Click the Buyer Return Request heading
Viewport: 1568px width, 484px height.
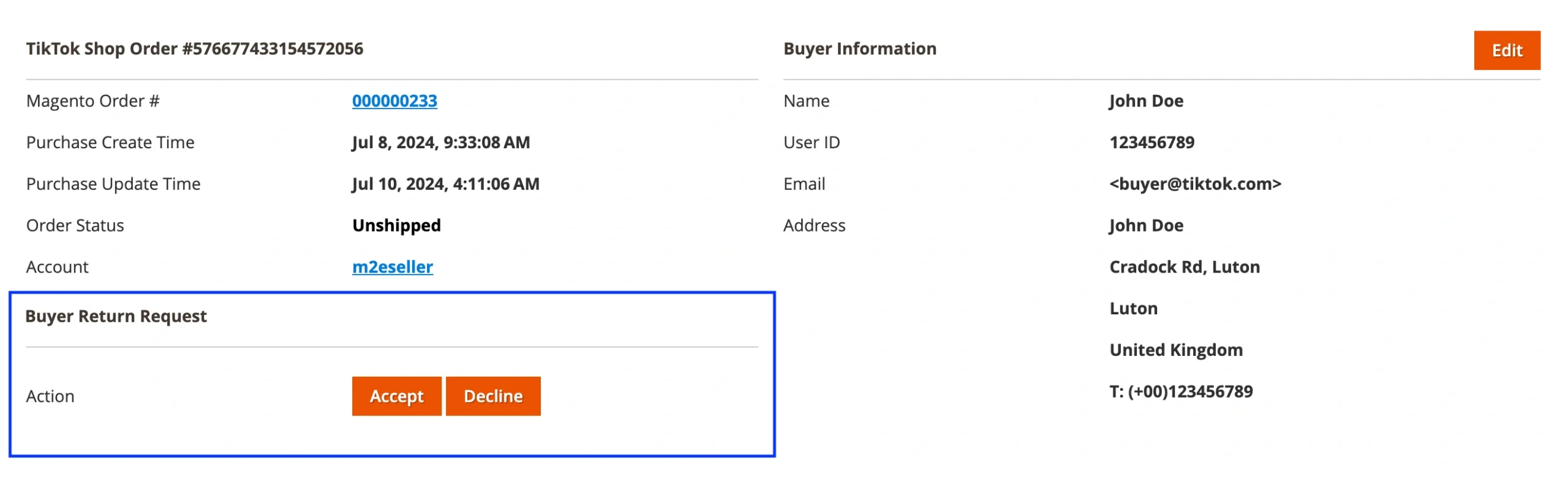pos(116,316)
